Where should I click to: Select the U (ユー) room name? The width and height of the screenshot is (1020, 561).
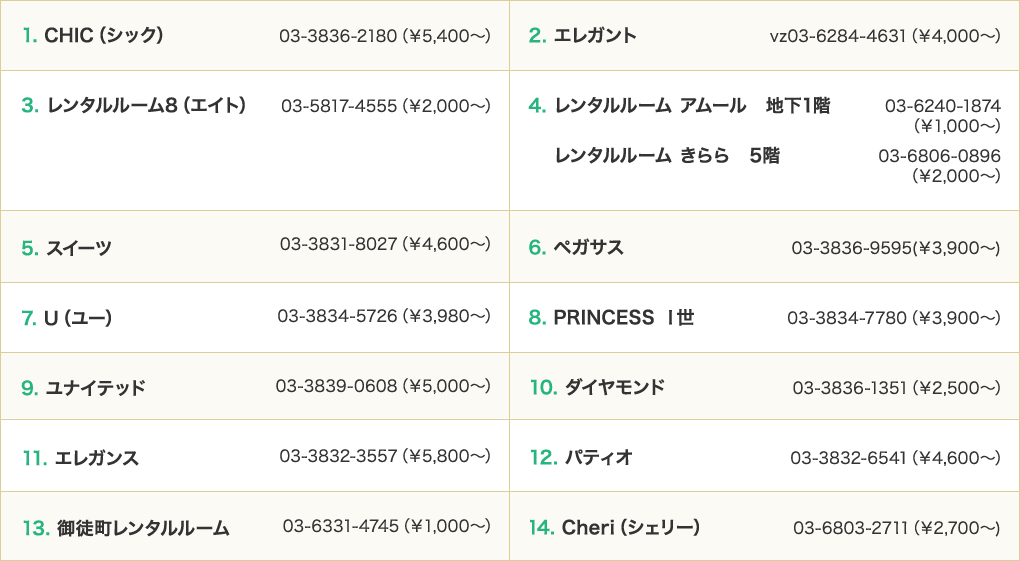pos(78,318)
